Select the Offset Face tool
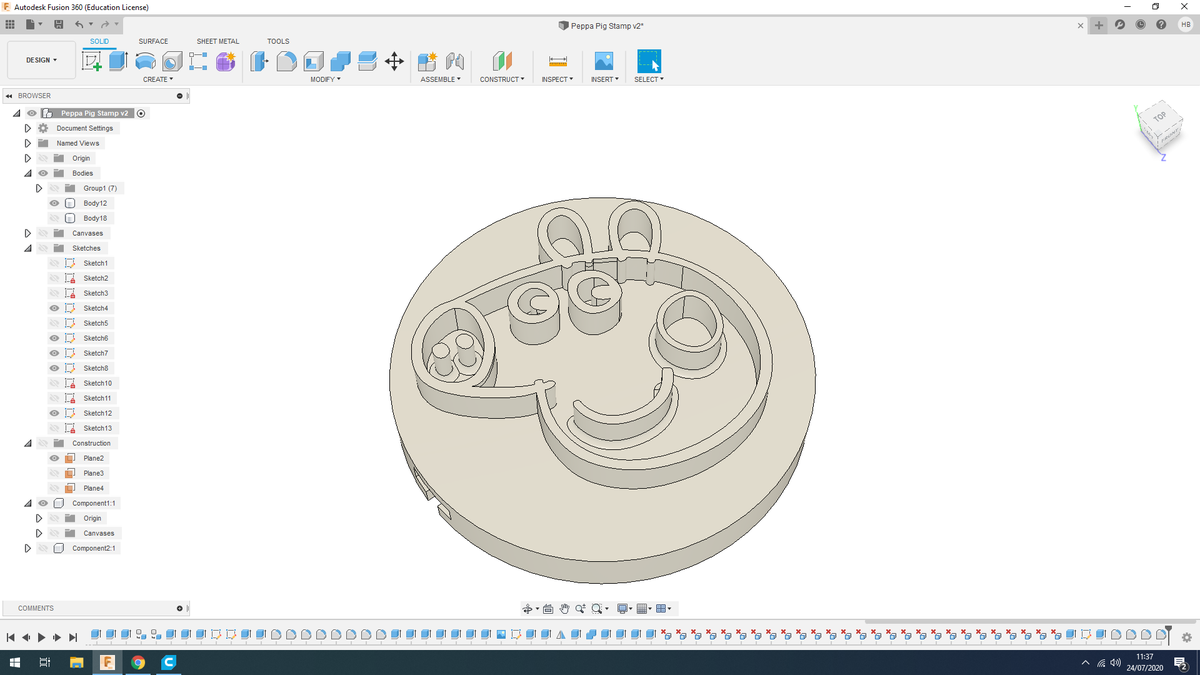Viewport: 1200px width, 675px height. click(x=367, y=62)
